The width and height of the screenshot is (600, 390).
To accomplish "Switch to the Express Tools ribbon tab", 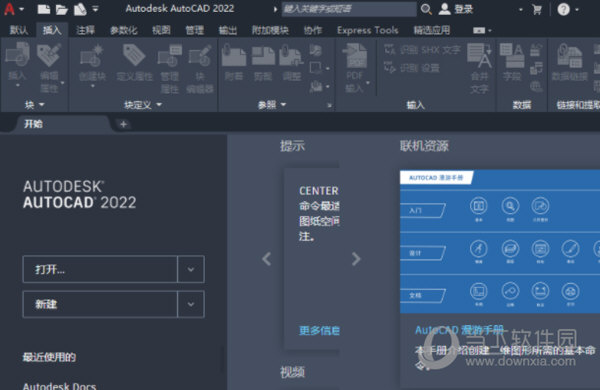I will pyautogui.click(x=367, y=30).
